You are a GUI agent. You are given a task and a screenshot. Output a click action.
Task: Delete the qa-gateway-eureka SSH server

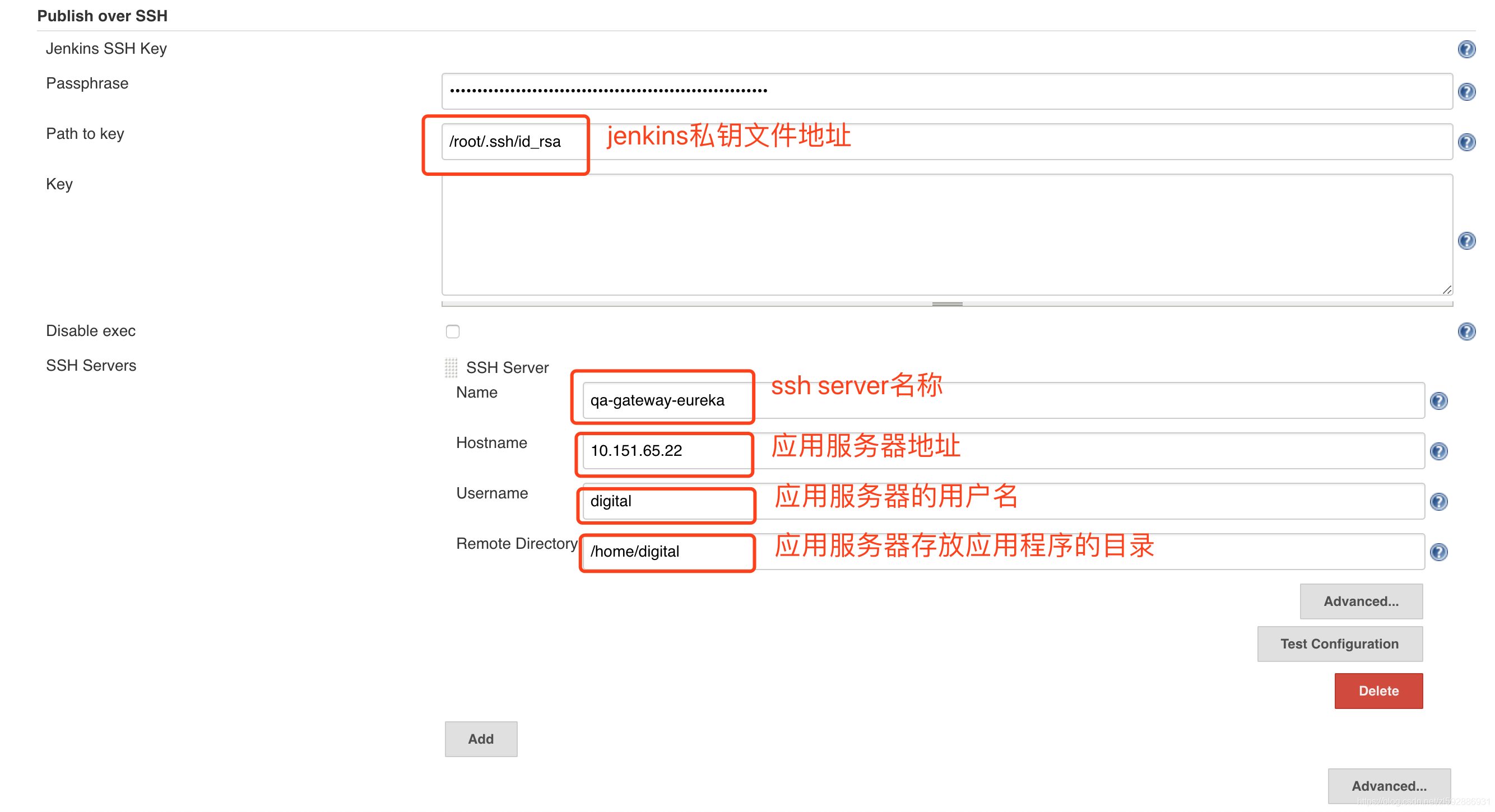[x=1378, y=691]
